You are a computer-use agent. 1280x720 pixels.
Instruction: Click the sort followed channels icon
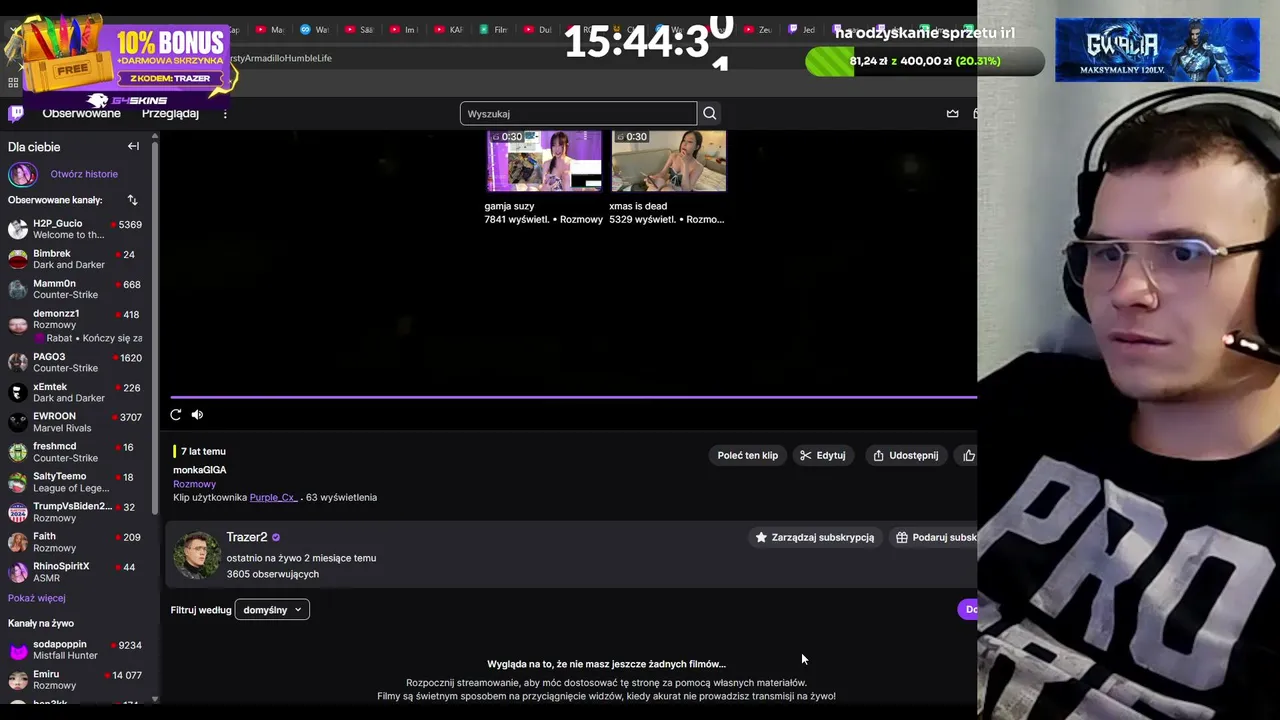[x=132, y=200]
